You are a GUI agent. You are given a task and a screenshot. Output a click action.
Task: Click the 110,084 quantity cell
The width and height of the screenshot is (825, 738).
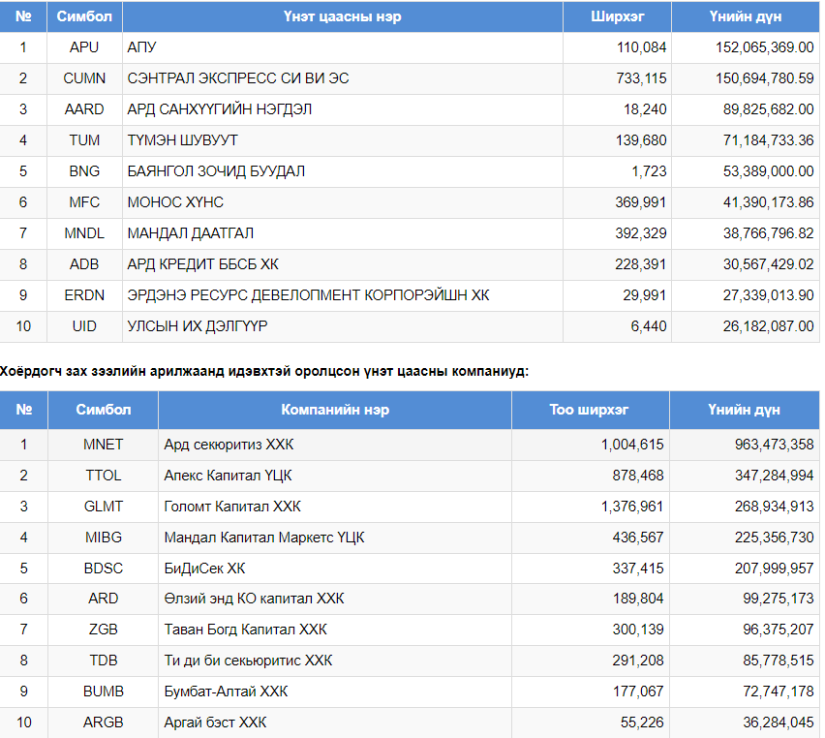617,47
